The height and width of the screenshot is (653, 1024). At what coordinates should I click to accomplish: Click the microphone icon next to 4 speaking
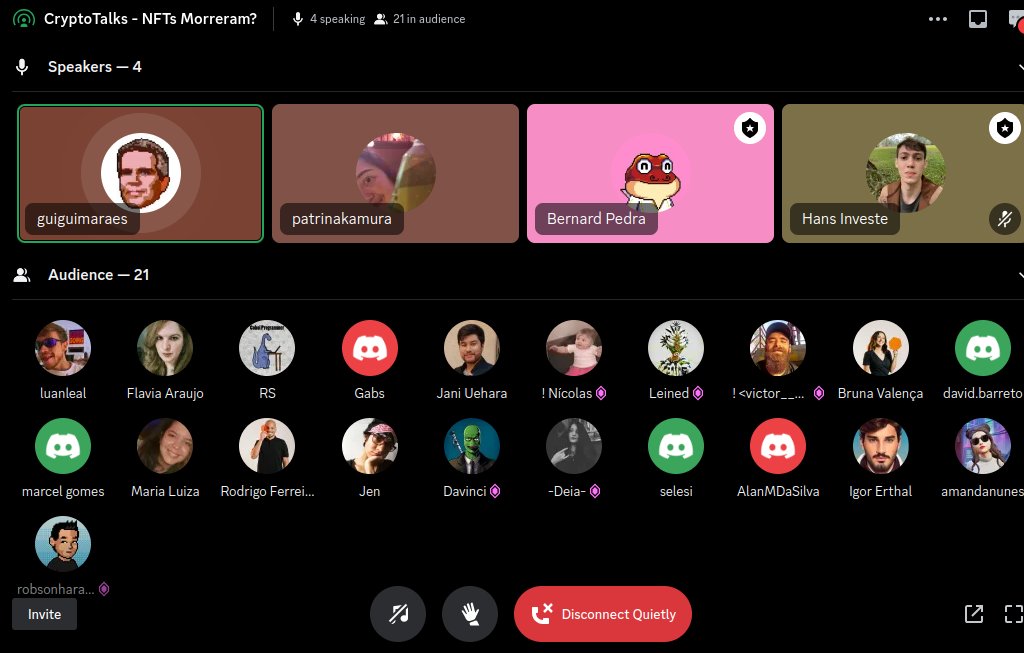click(x=298, y=19)
